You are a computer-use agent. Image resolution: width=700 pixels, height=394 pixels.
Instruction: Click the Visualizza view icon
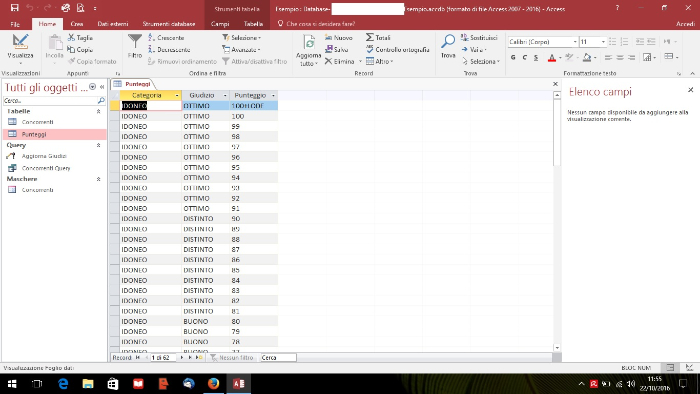(x=20, y=41)
